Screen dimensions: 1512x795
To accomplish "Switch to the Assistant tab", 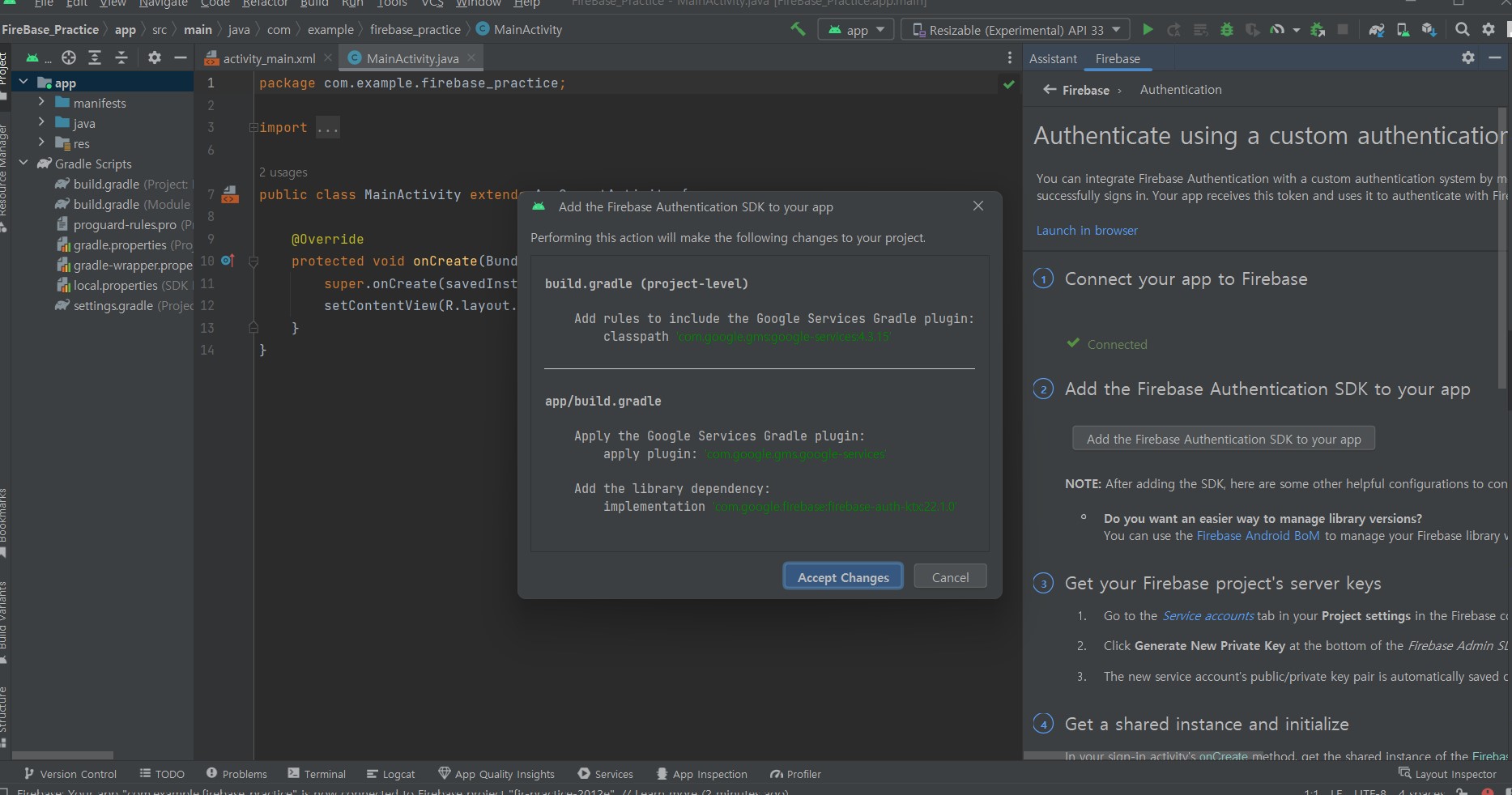I will [x=1053, y=58].
